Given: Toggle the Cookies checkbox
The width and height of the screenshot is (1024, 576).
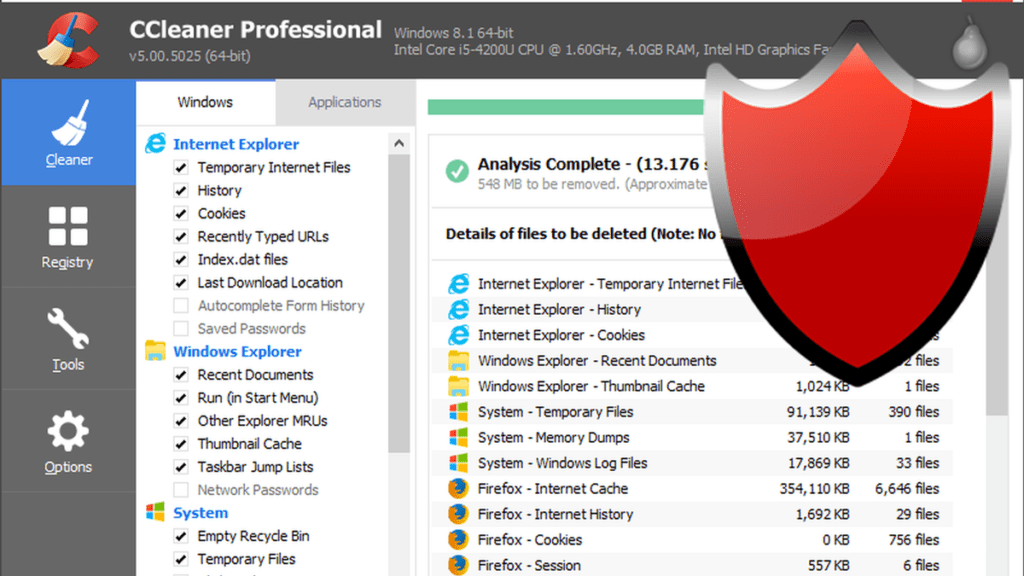Looking at the screenshot, I should 181,213.
